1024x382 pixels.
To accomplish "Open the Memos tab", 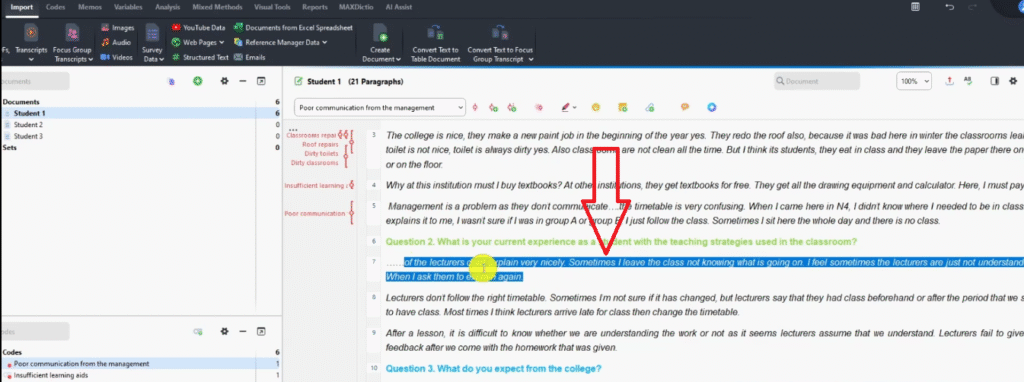I will tap(89, 7).
